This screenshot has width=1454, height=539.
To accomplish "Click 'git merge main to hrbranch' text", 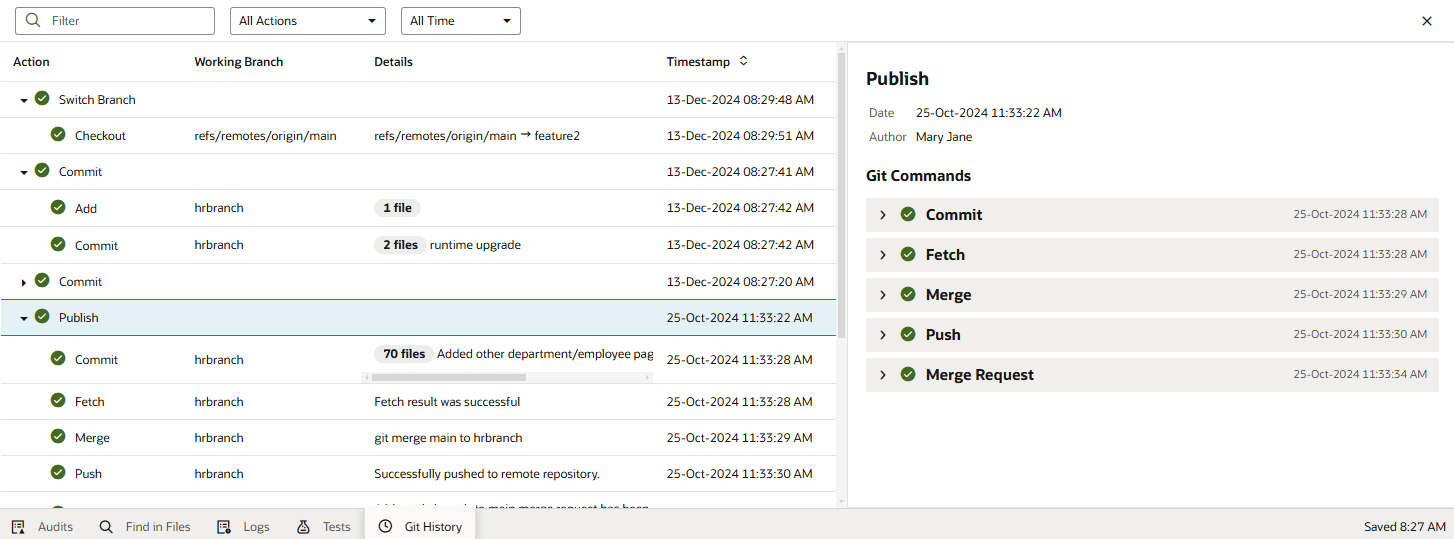I will click(448, 438).
